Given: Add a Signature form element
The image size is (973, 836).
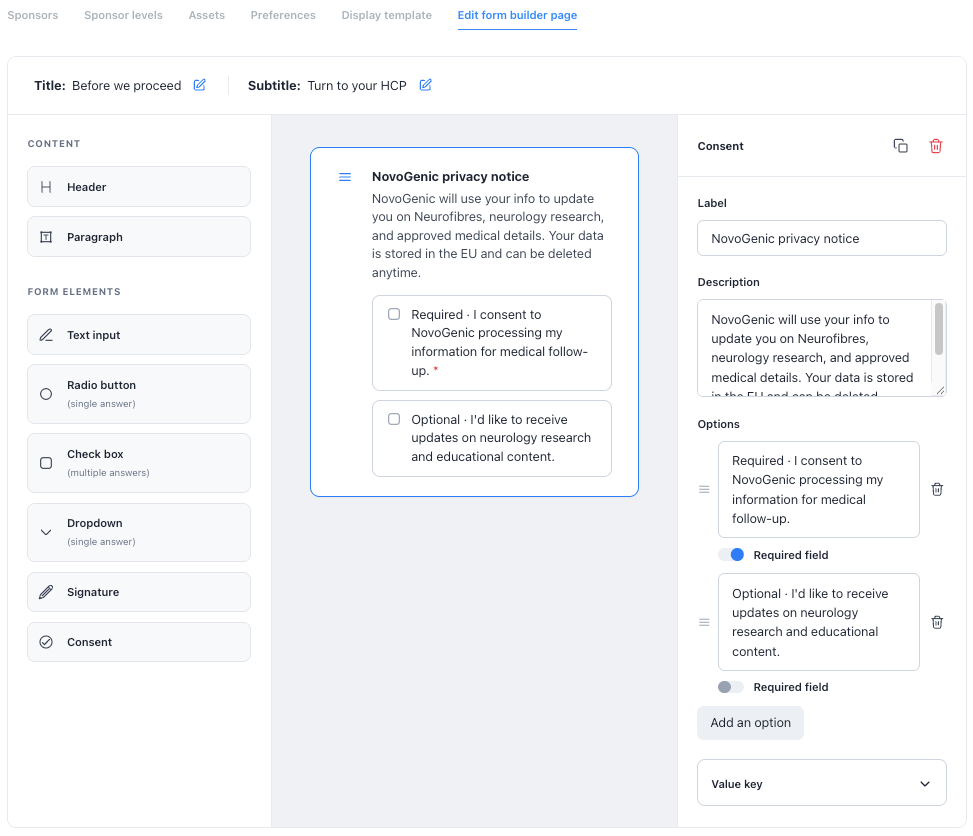Looking at the screenshot, I should click(x=139, y=592).
